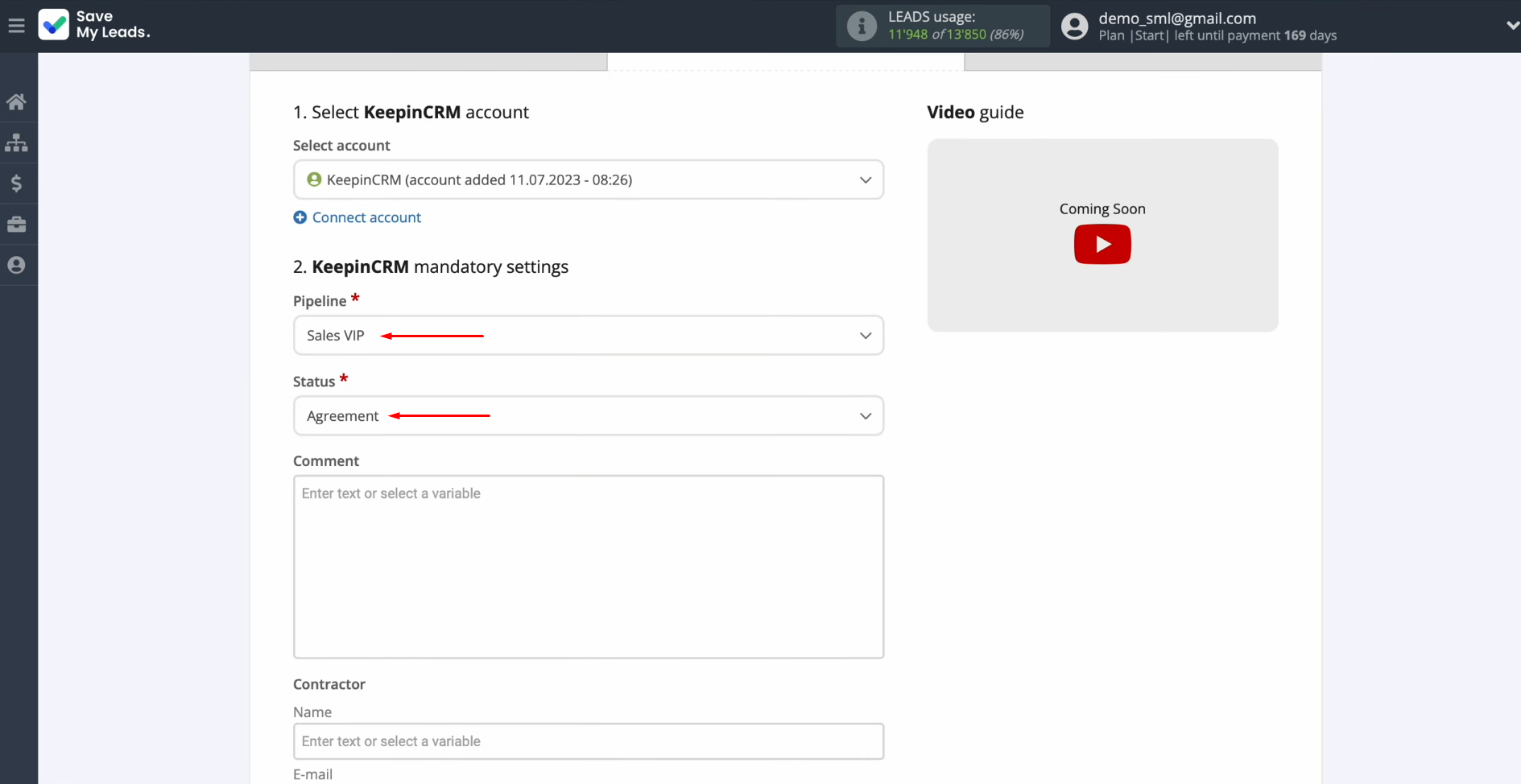Open the profile icon in sidebar

point(16,265)
